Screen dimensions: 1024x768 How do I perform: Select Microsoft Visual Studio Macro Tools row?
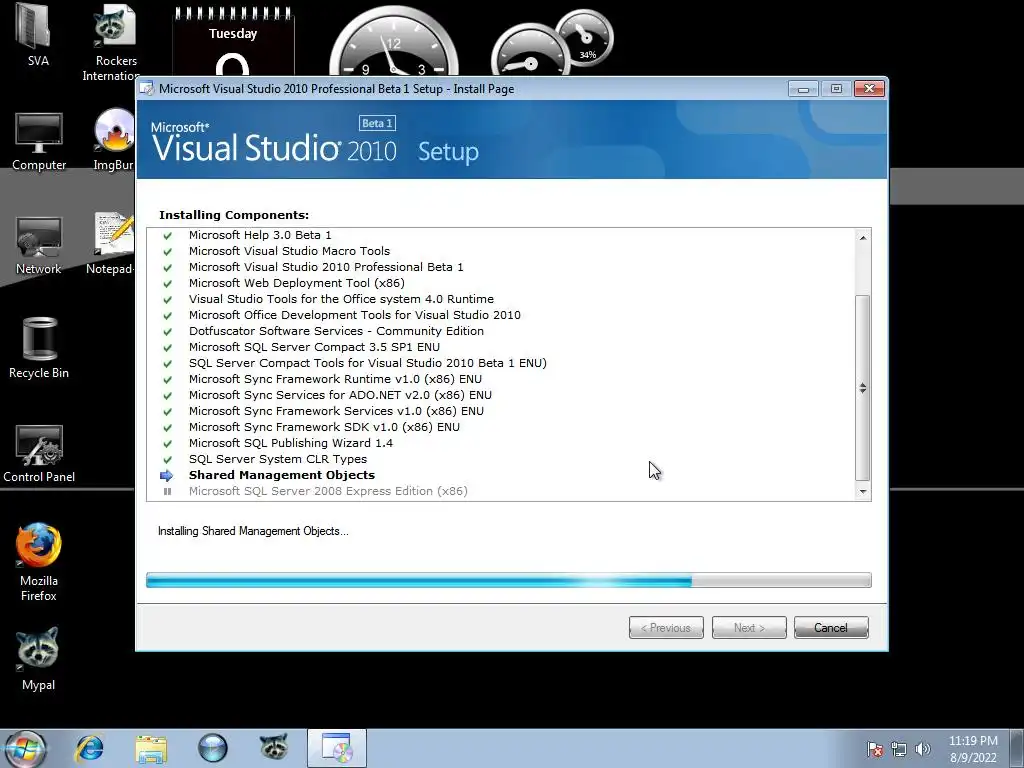[289, 251]
